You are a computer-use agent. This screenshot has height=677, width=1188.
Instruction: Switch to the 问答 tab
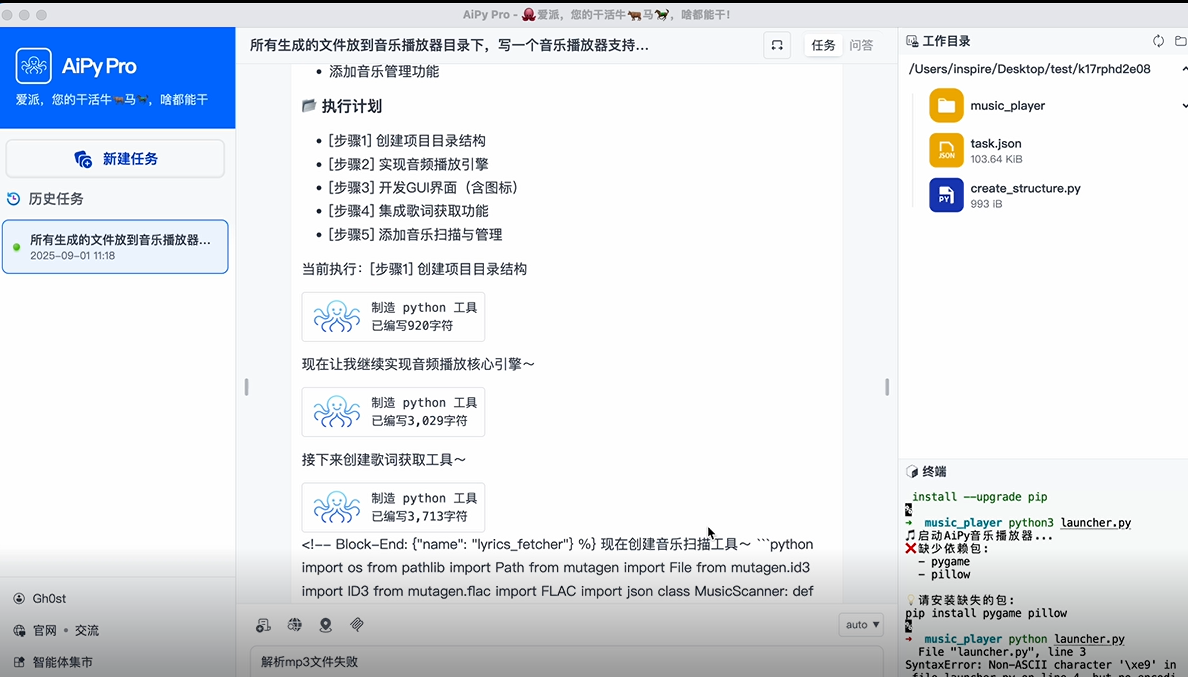[x=861, y=45]
